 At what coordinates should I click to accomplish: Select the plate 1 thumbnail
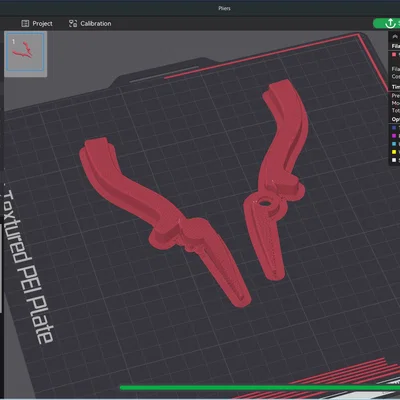[25, 52]
